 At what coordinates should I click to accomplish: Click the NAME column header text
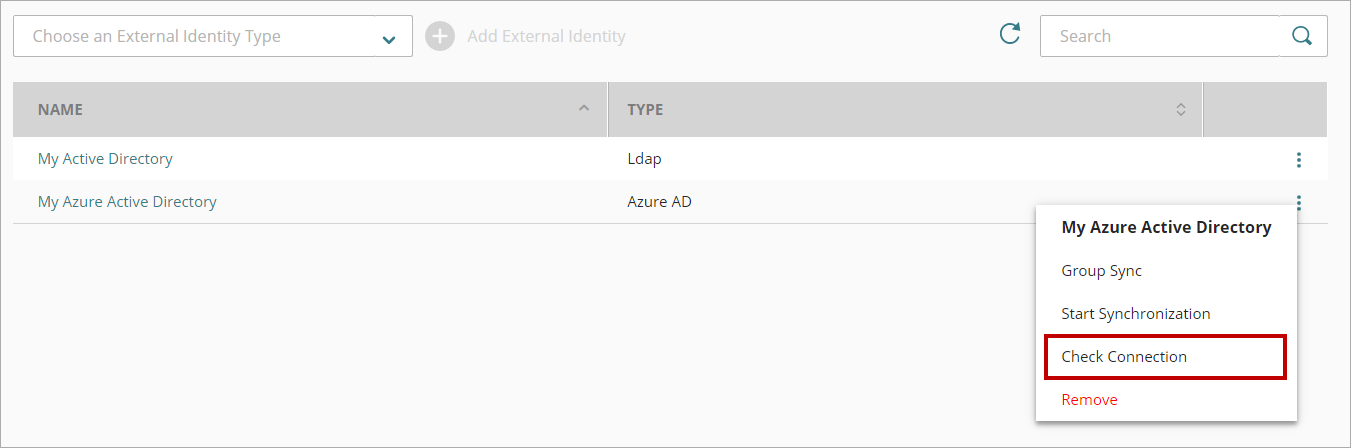(x=60, y=110)
